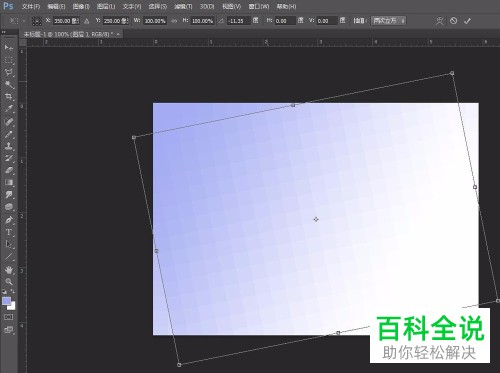Select the Brush tool
The height and width of the screenshot is (373, 500).
coord(9,134)
